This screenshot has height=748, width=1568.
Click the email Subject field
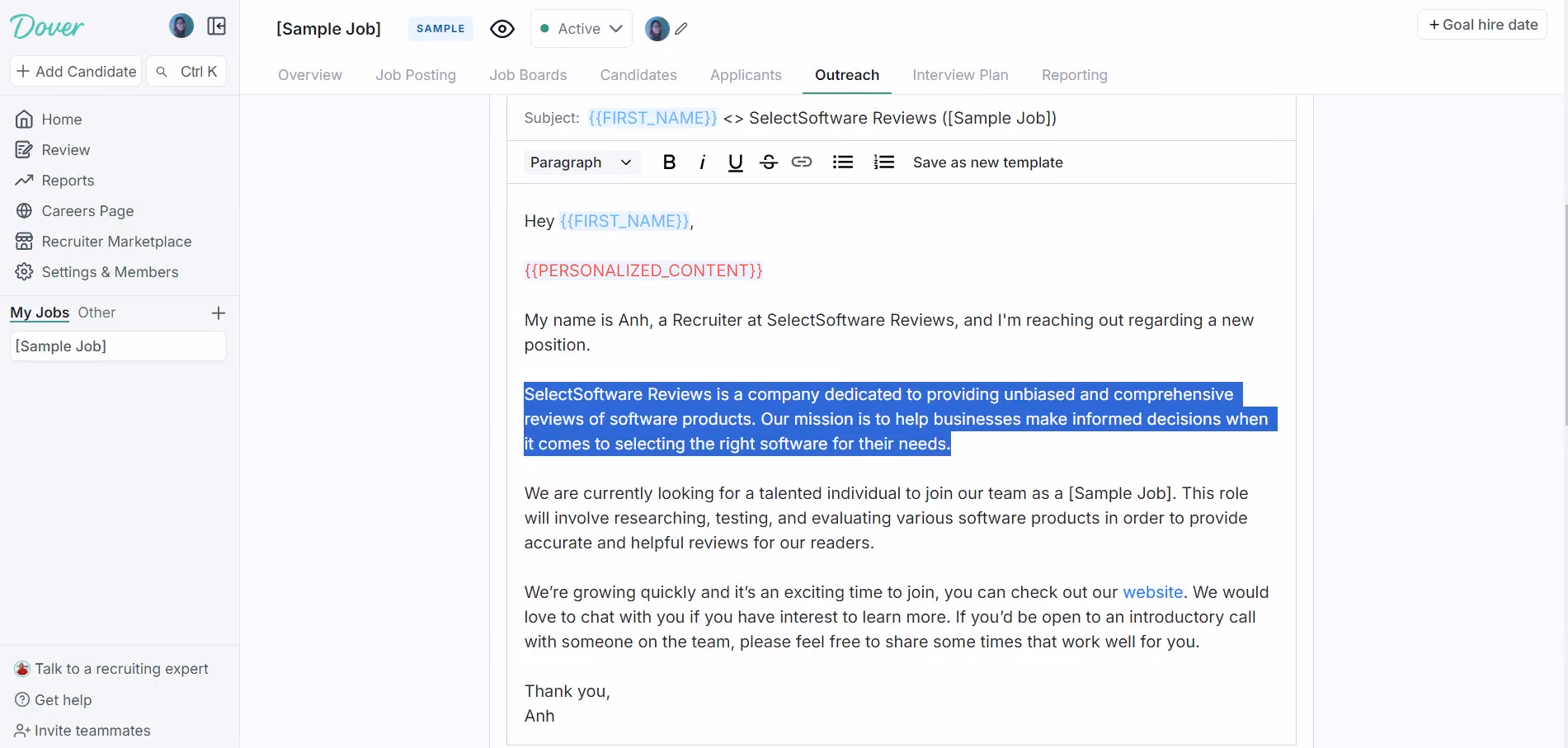[902, 118]
